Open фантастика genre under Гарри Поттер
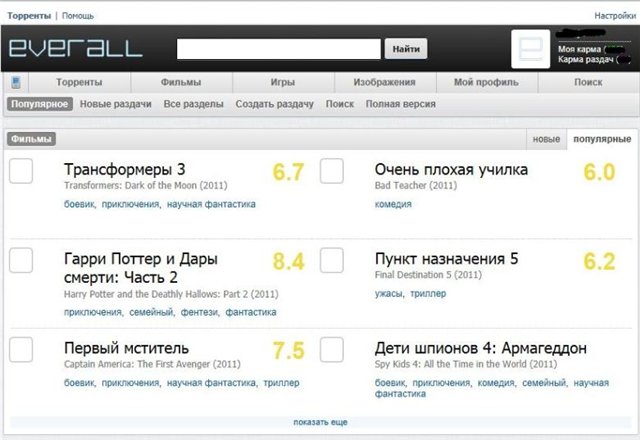This screenshot has height=440, width=640. [x=251, y=312]
